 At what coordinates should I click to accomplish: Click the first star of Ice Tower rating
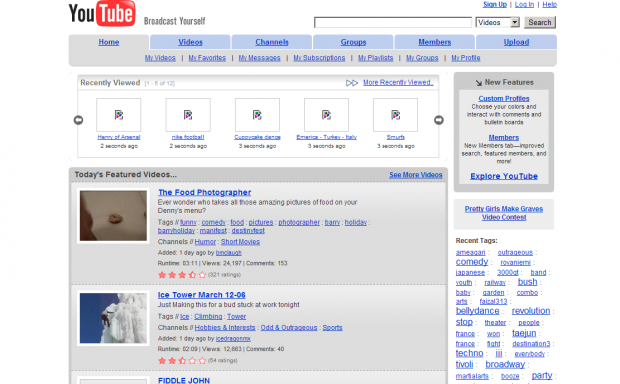pos(162,360)
